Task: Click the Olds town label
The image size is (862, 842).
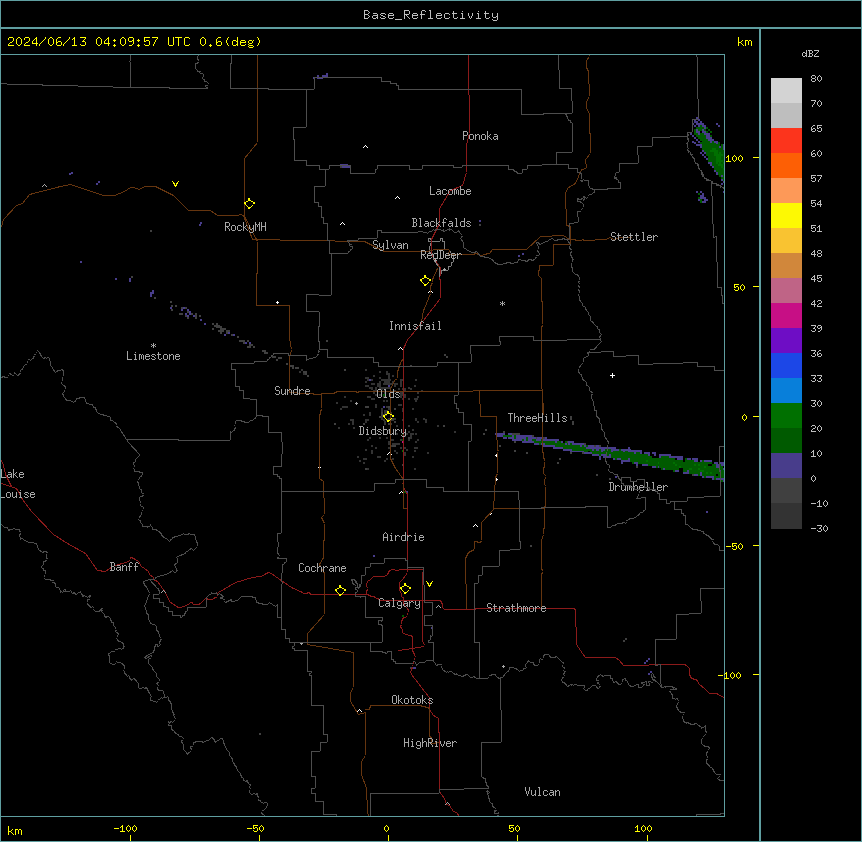Action: [x=388, y=394]
